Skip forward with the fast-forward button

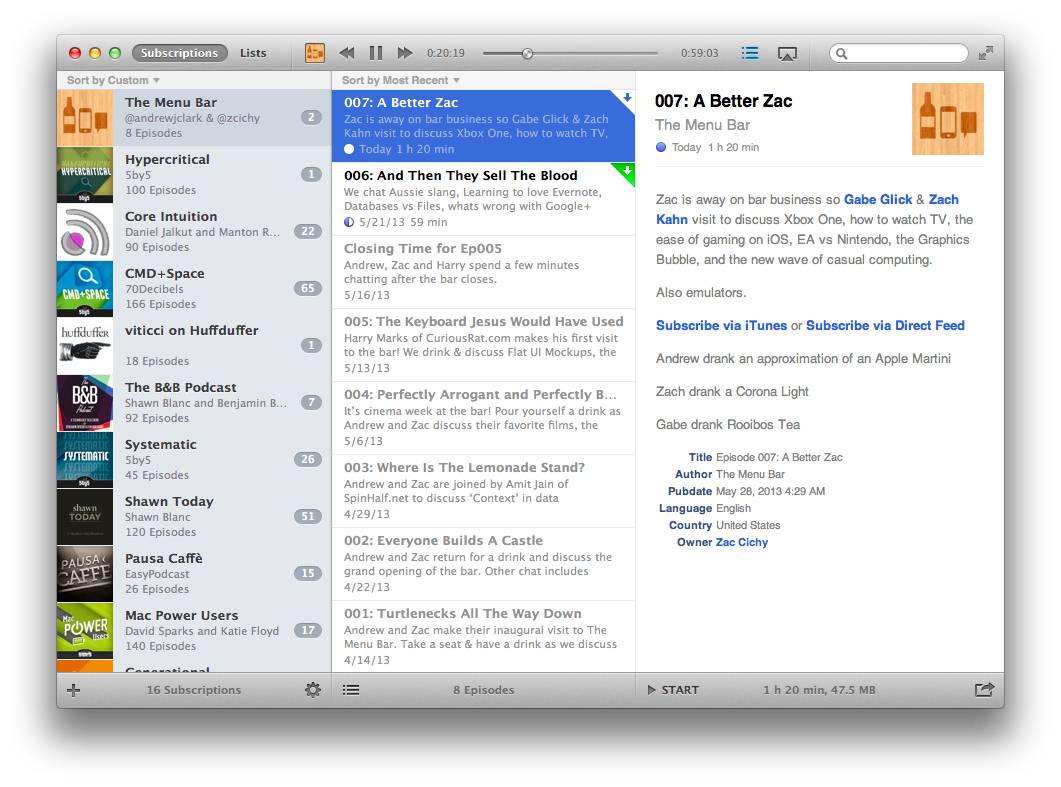(x=405, y=53)
